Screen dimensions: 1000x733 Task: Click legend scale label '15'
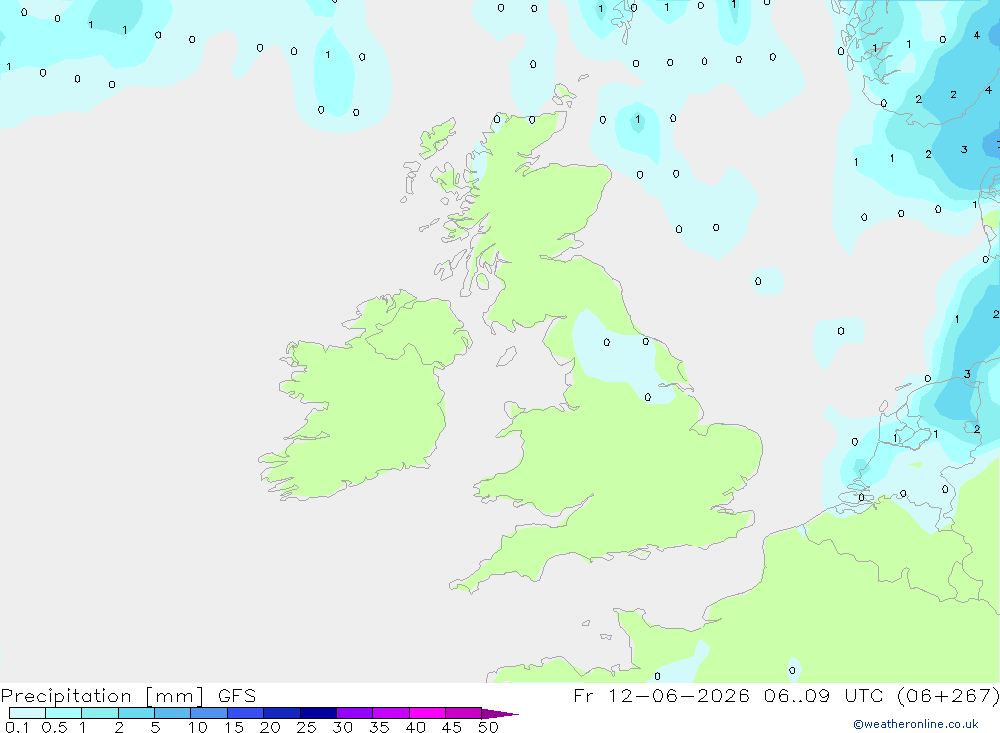[x=233, y=727]
